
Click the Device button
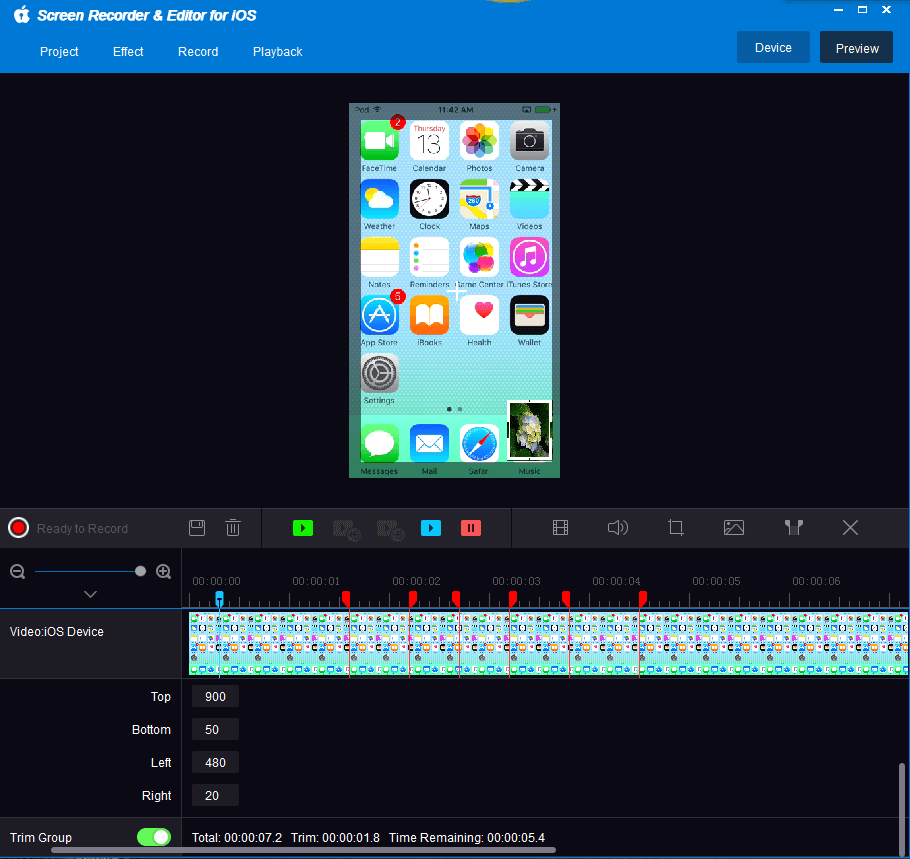tap(773, 48)
